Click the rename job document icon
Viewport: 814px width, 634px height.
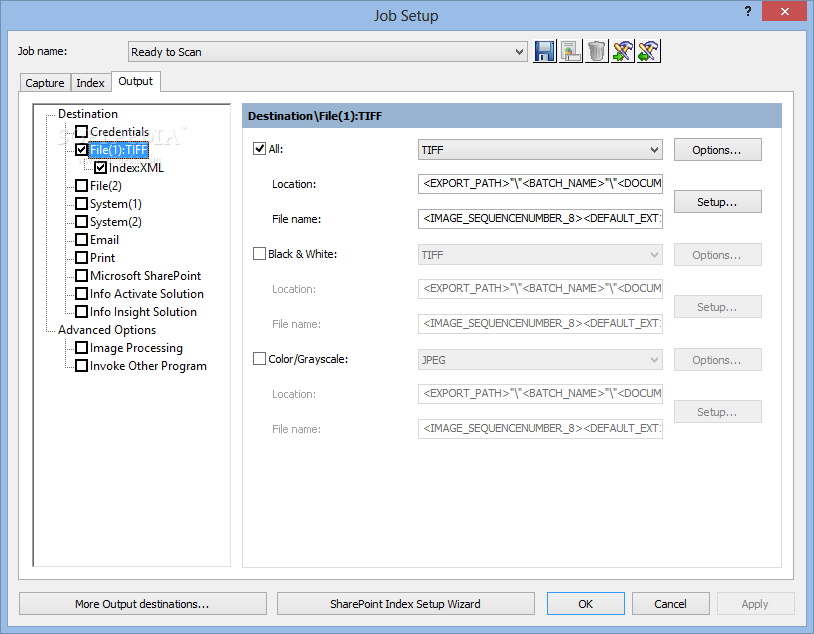point(571,51)
